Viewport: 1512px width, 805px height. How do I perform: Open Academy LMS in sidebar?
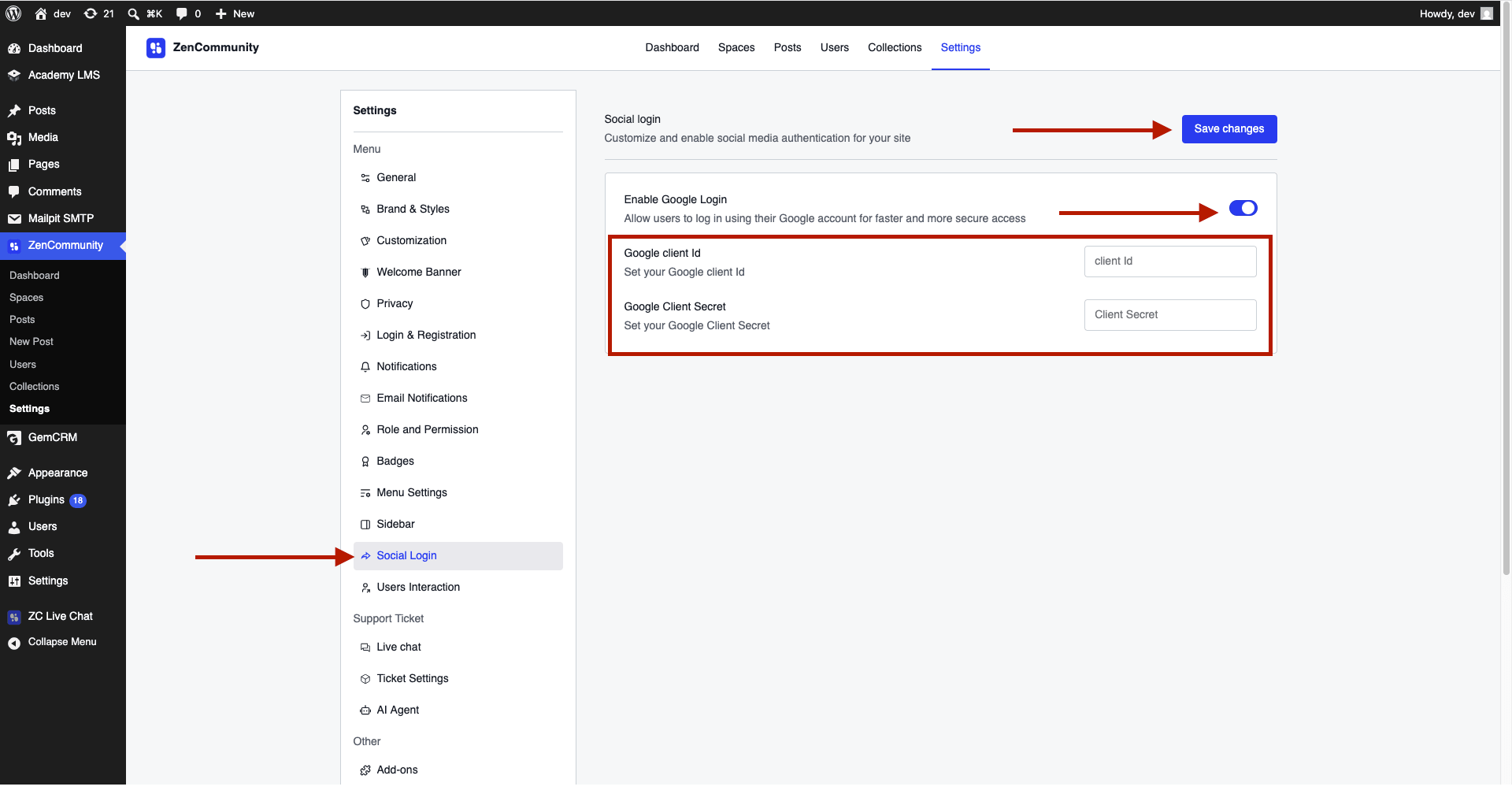(63, 76)
